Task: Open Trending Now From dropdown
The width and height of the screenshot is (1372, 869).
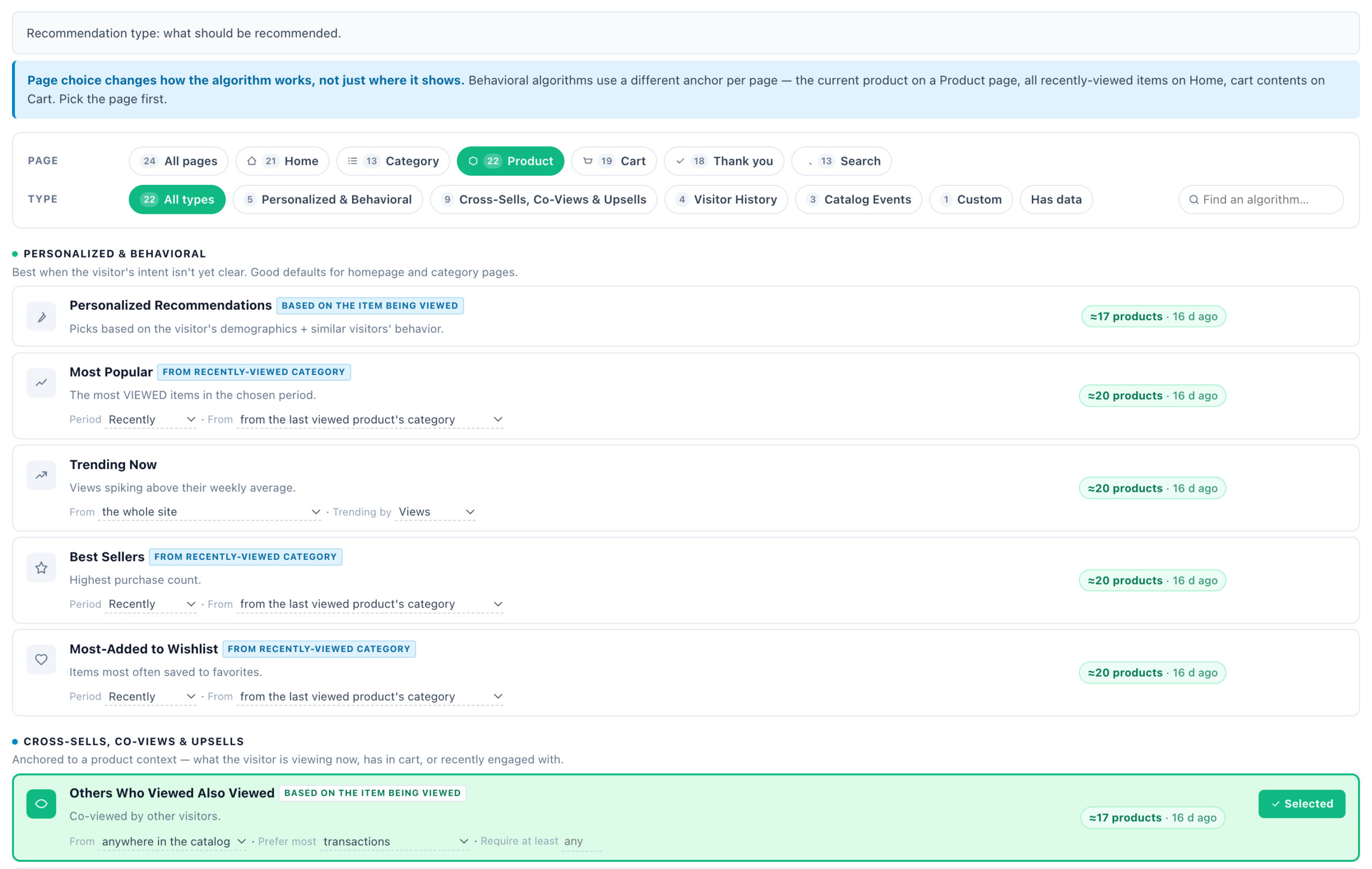Action: [x=210, y=512]
